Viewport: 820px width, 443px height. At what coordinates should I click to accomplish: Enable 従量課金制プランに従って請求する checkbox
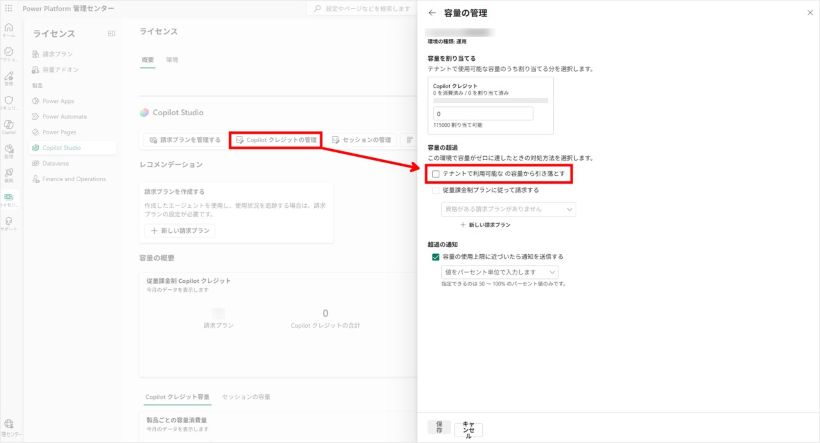[x=436, y=190]
